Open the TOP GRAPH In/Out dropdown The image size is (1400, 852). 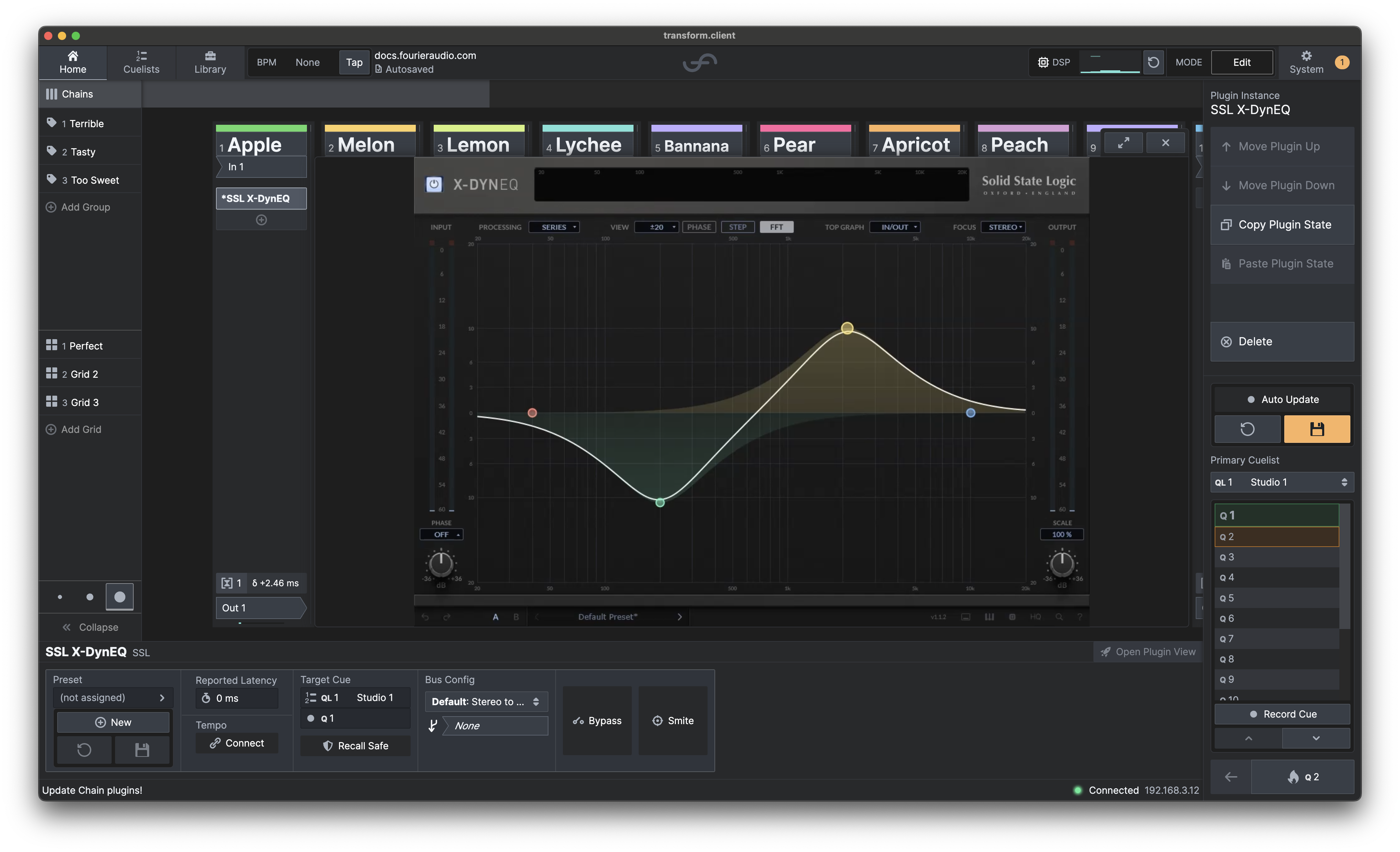tap(895, 227)
